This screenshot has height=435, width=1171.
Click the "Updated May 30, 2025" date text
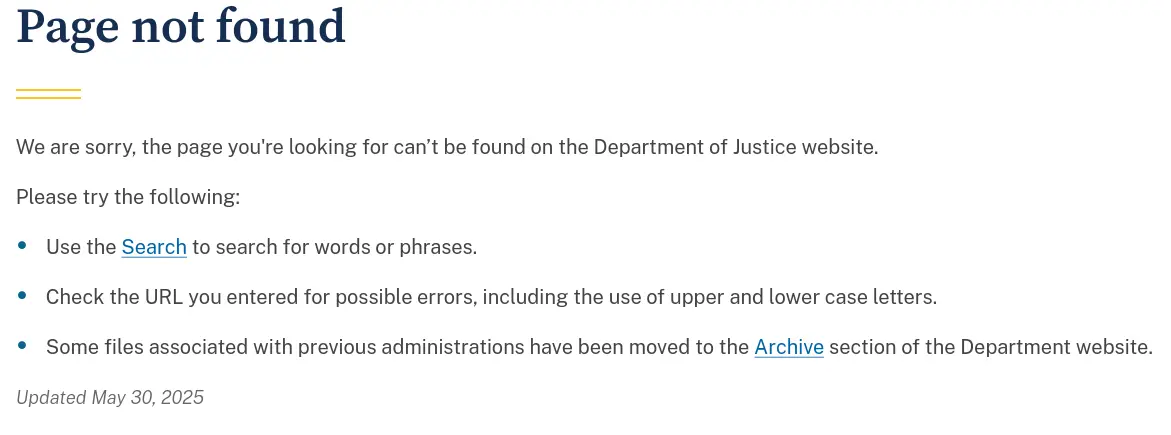pos(110,398)
